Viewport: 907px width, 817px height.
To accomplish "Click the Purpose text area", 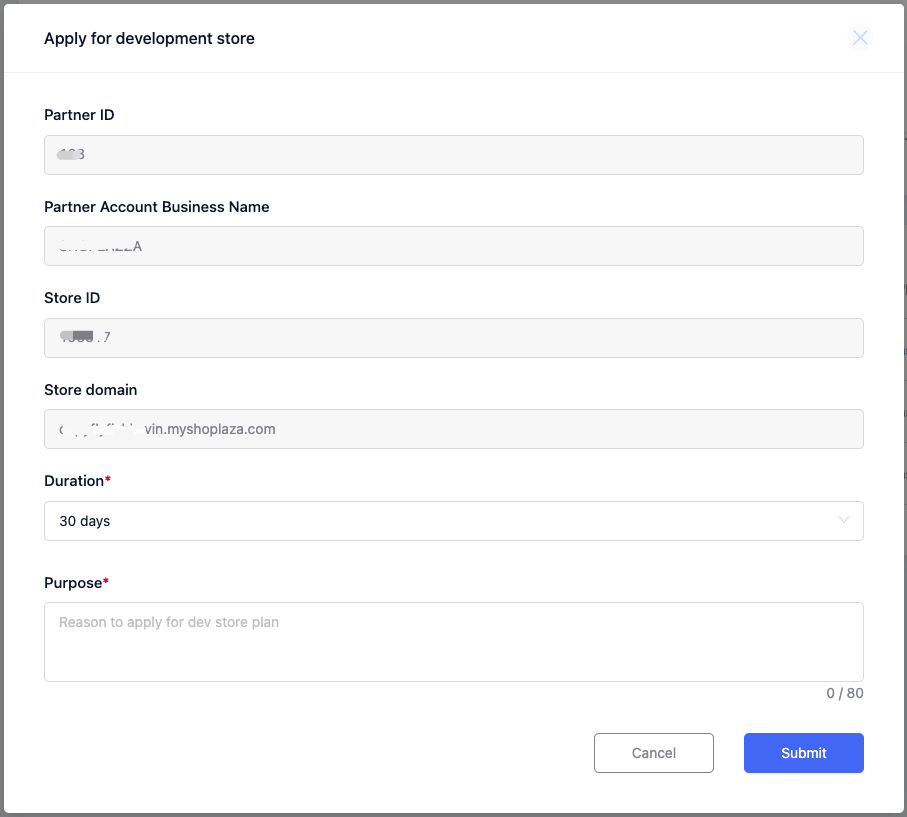I will point(453,641).
